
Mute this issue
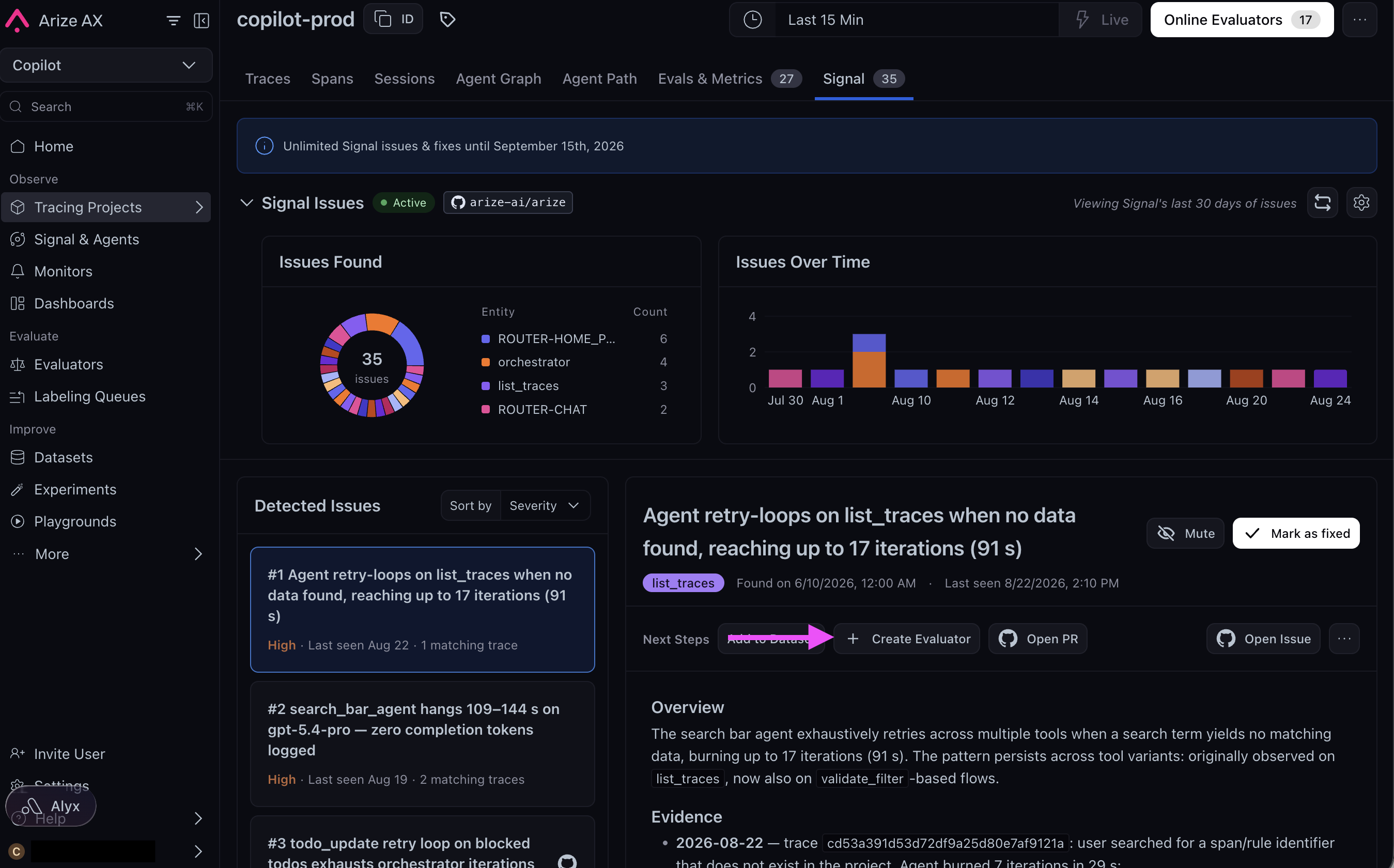[x=1186, y=533]
